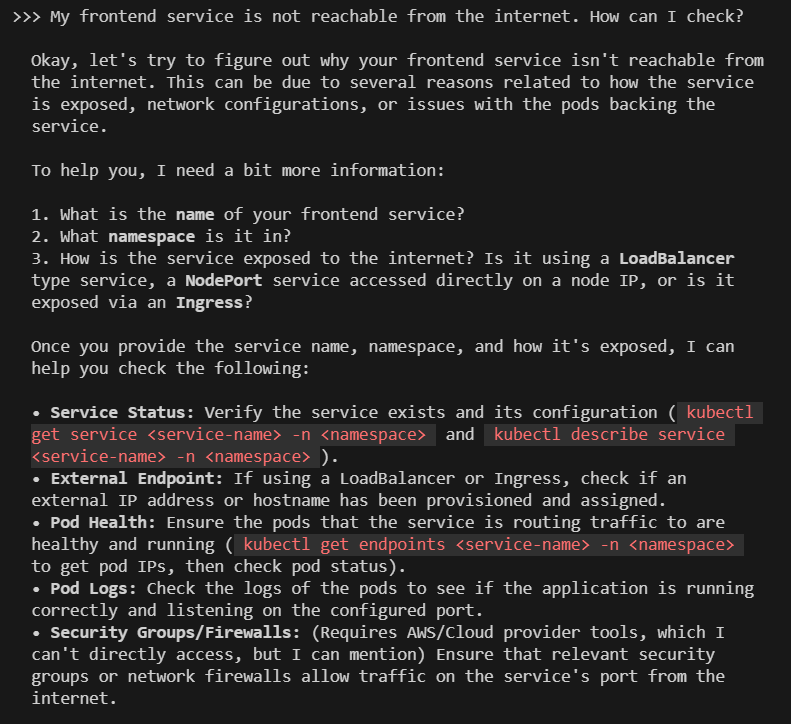791x724 pixels.
Task: Click the 'Pod Health:' bullet heading
Action: 103,523
